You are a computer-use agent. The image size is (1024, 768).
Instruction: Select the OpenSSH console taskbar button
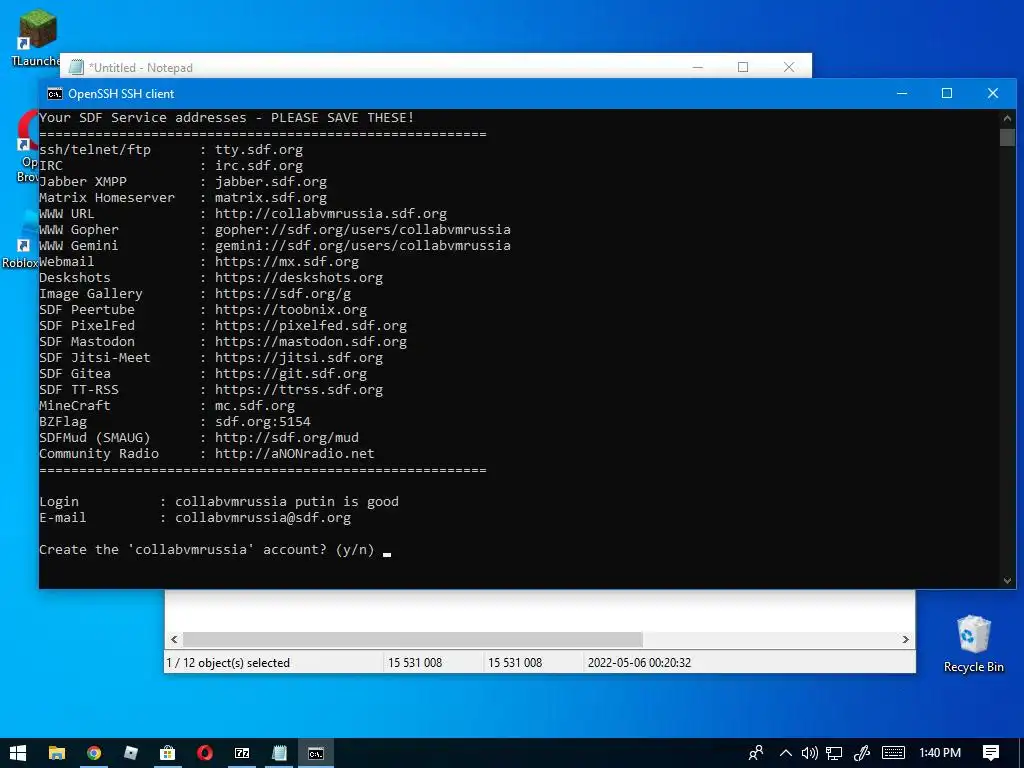click(x=316, y=753)
